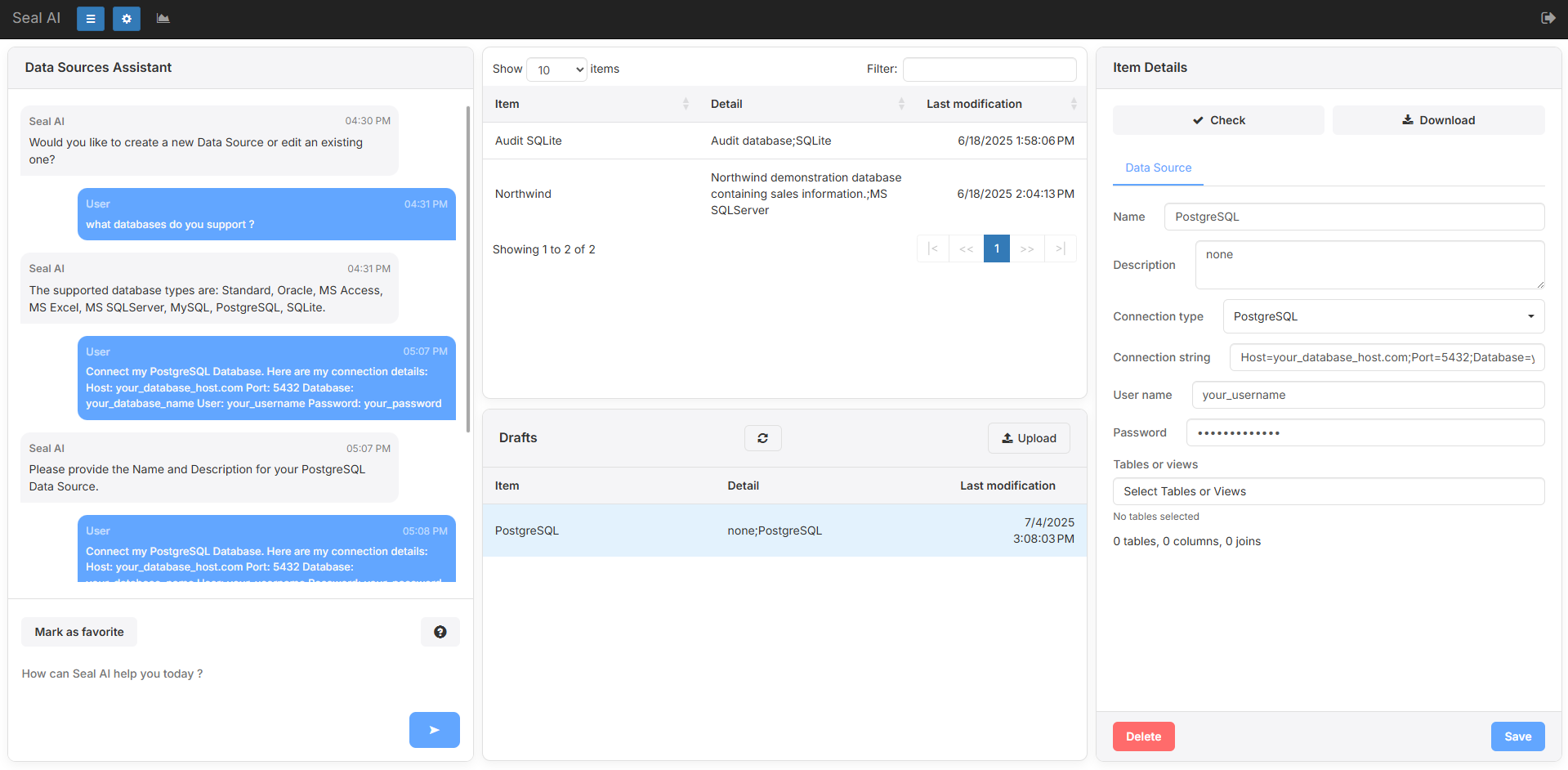Click the help question mark icon
Viewport: 1568px width, 770px height.
(440, 632)
